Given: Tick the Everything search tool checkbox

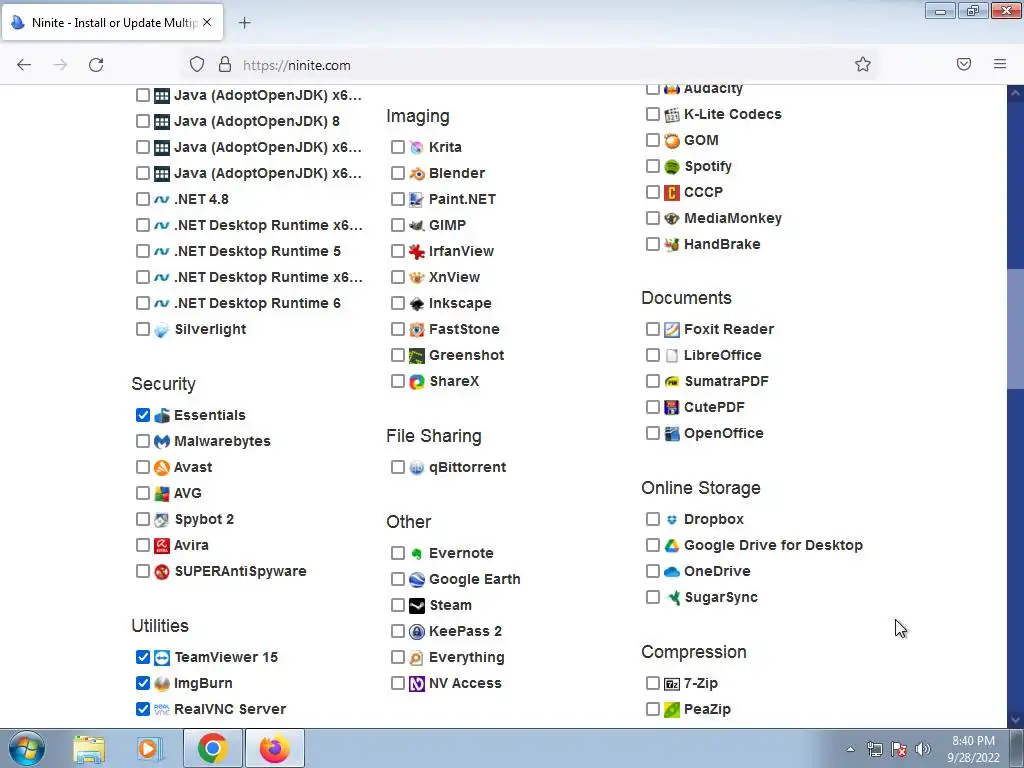Looking at the screenshot, I should pyautogui.click(x=398, y=657).
